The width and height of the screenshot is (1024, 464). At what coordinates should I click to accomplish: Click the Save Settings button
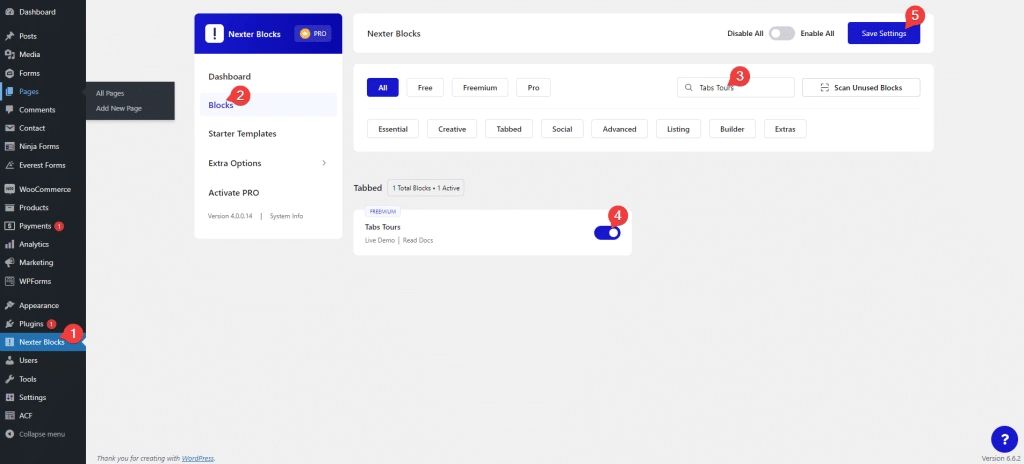point(883,33)
